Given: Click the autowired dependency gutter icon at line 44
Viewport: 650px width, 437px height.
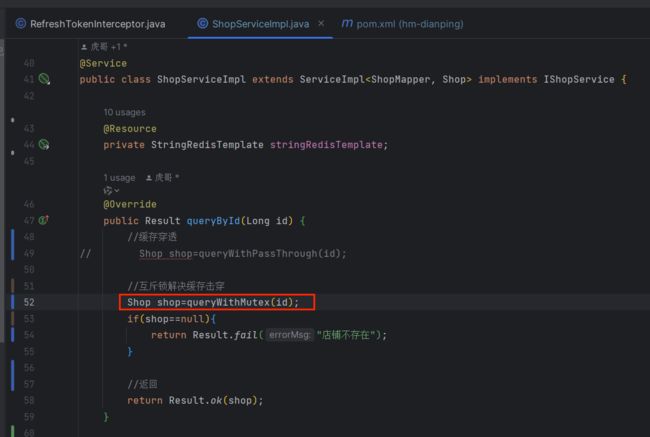Looking at the screenshot, I should [x=44, y=145].
